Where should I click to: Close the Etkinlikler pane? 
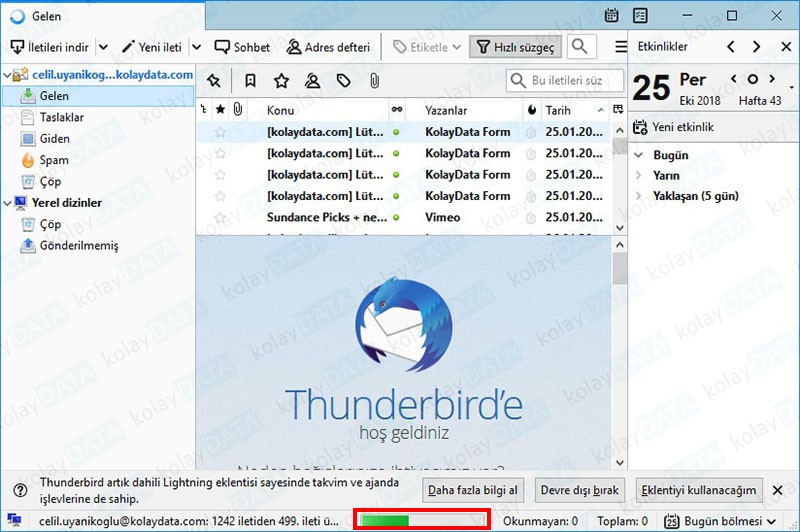coord(786,47)
